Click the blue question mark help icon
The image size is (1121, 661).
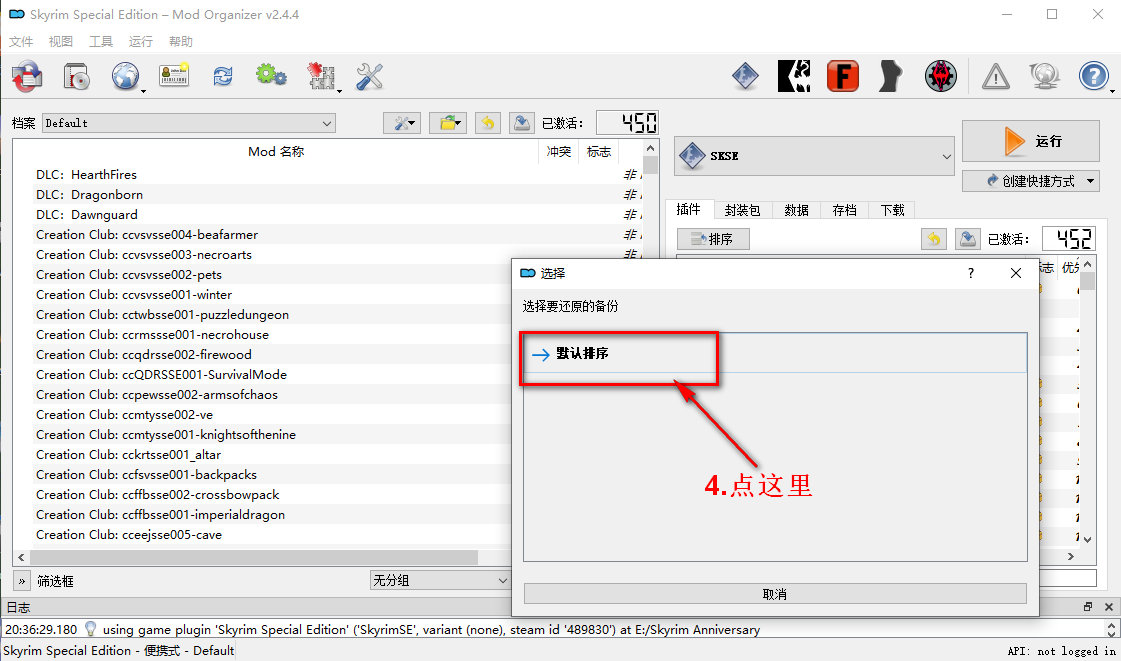[1094, 76]
